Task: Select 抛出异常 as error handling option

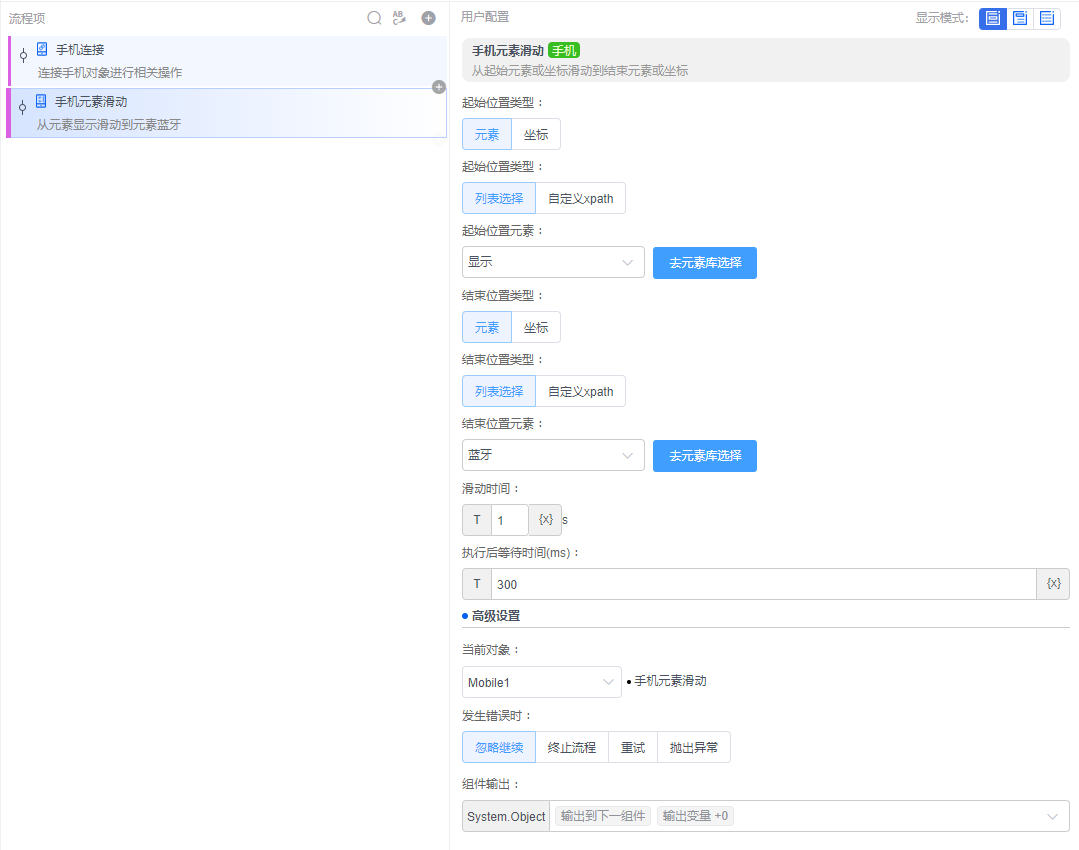Action: [x=694, y=746]
